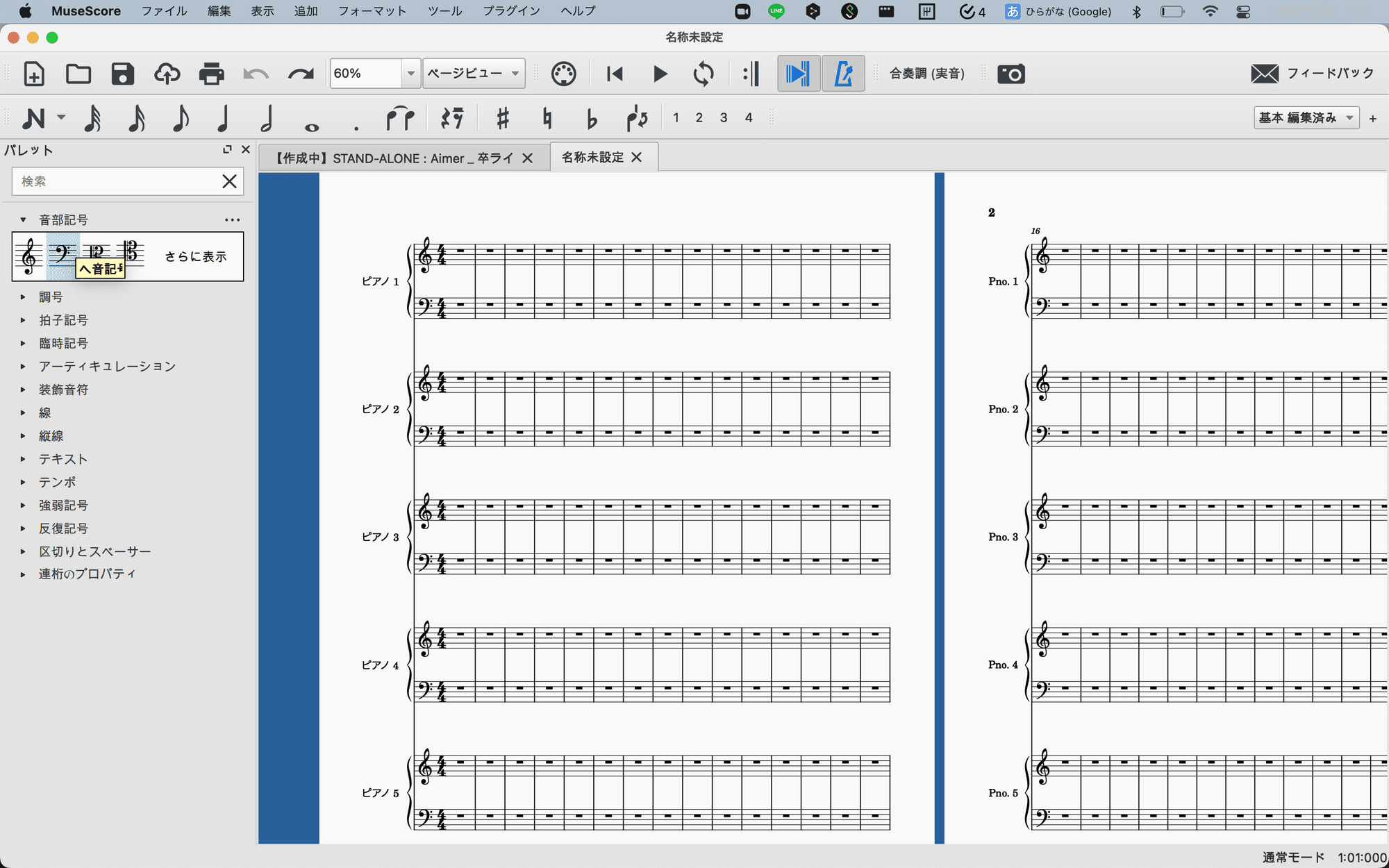The height and width of the screenshot is (868, 1389).
Task: Switch to the STAND-ALONE Aimer score tab
Action: (394, 158)
